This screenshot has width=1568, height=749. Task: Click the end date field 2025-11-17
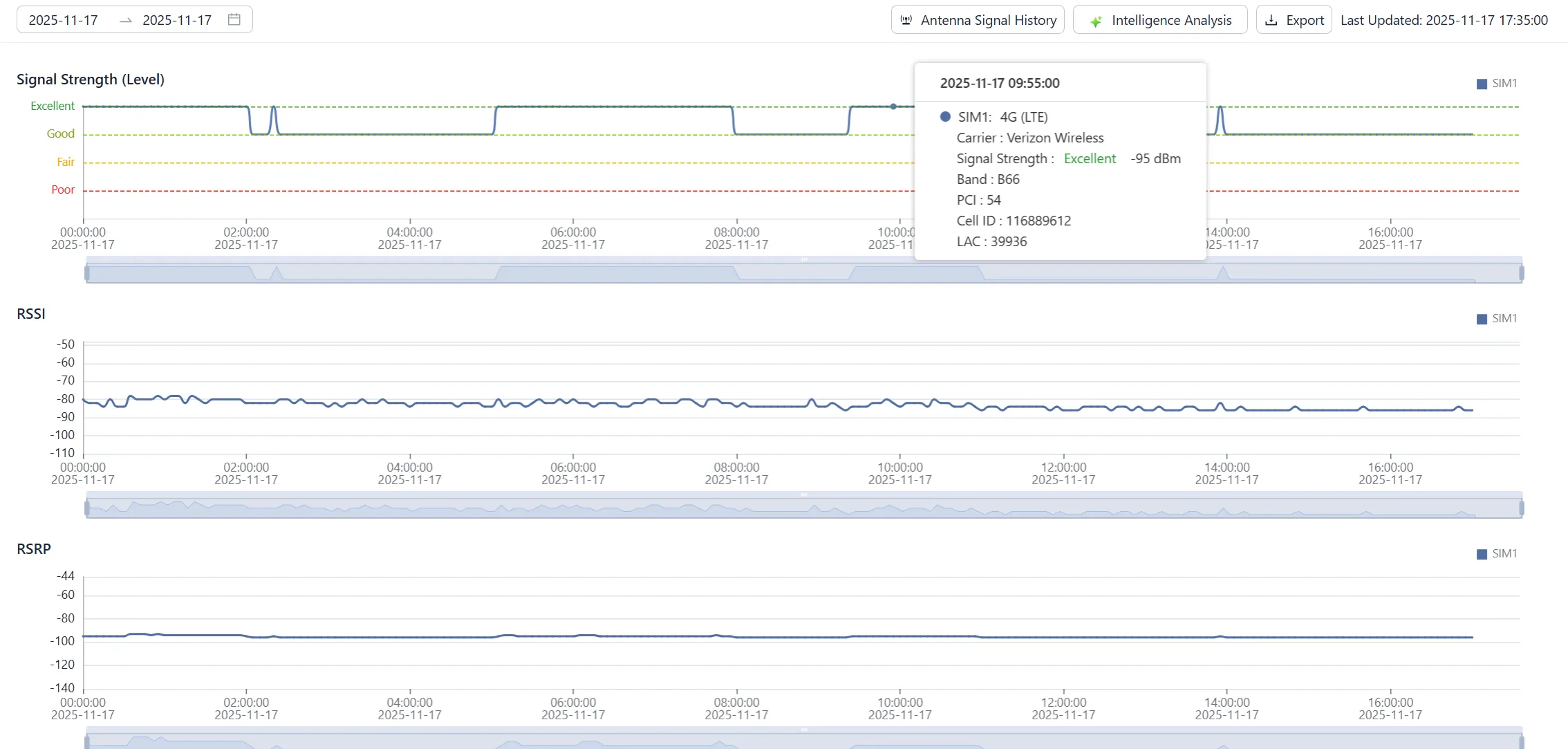pos(177,20)
